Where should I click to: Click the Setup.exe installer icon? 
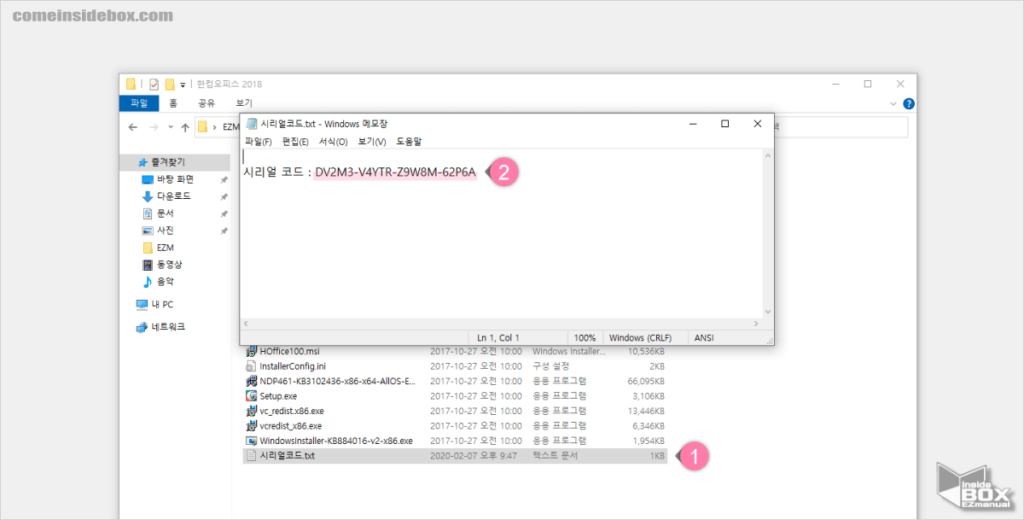(251, 396)
